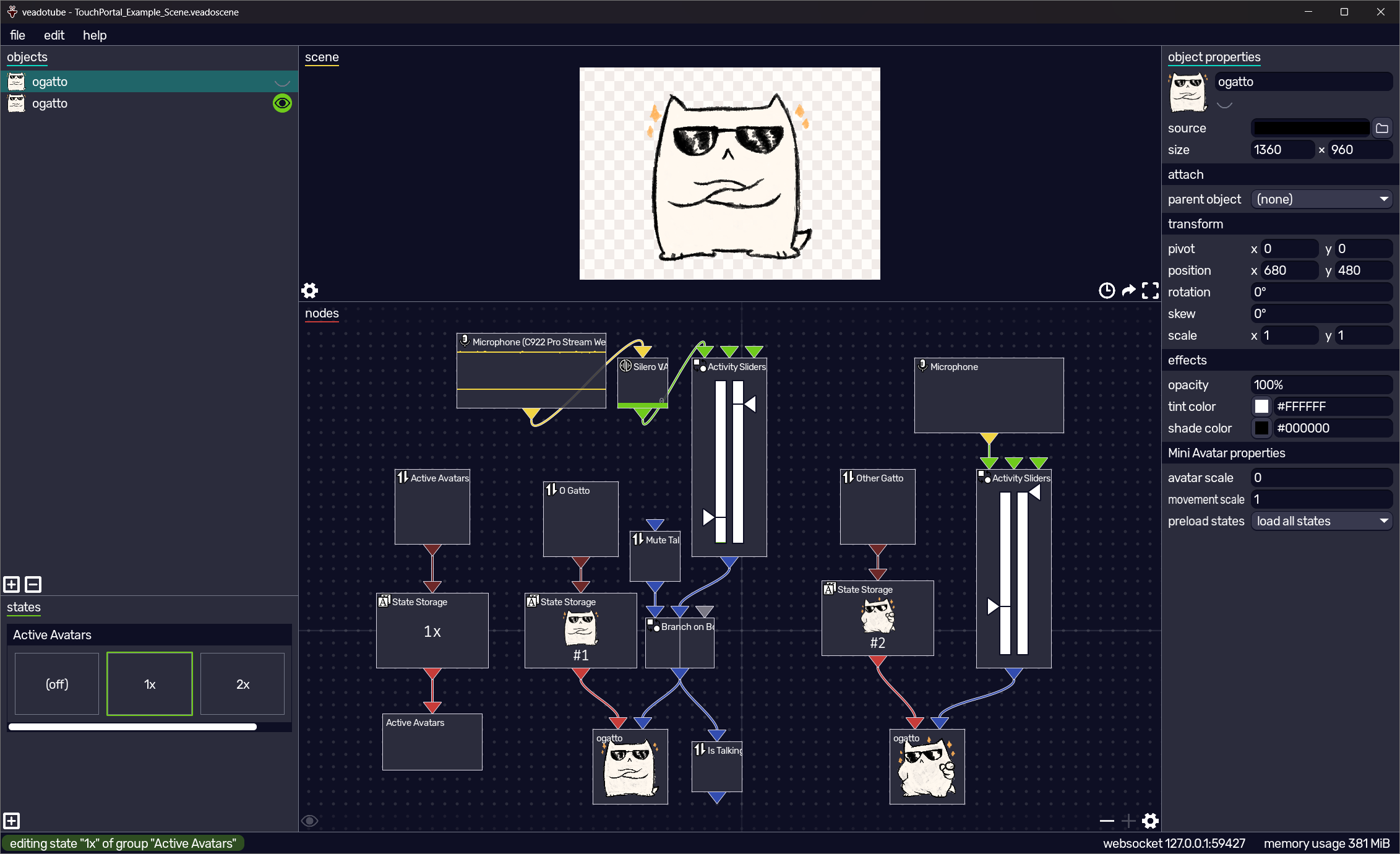
Task: Toggle closed-eye visibility of first ogatto
Action: 282,82
